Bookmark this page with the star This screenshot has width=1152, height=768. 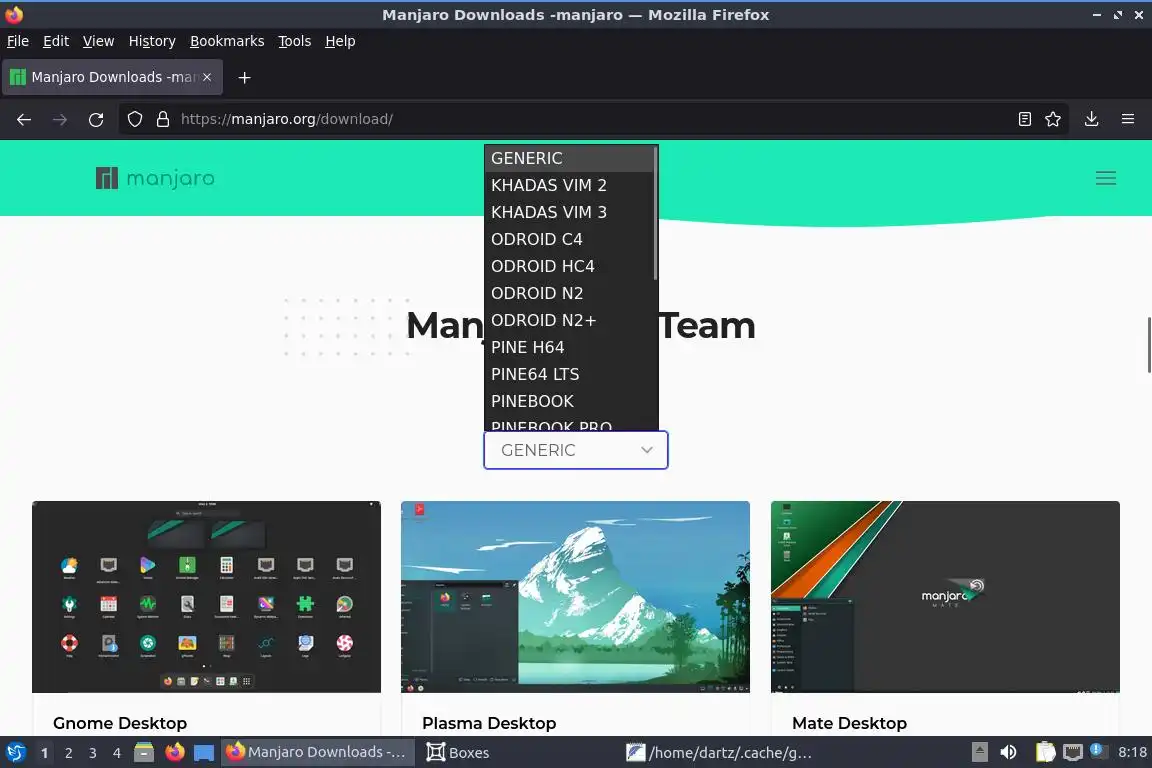pos(1053,119)
